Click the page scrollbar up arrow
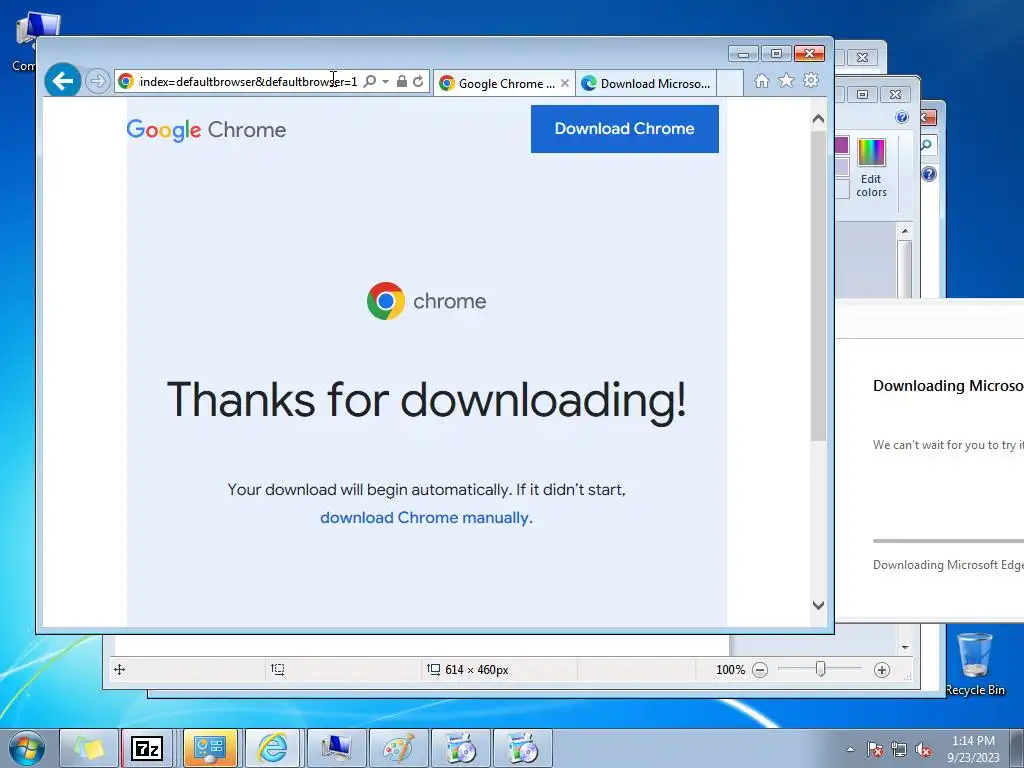1024x768 pixels. click(818, 119)
